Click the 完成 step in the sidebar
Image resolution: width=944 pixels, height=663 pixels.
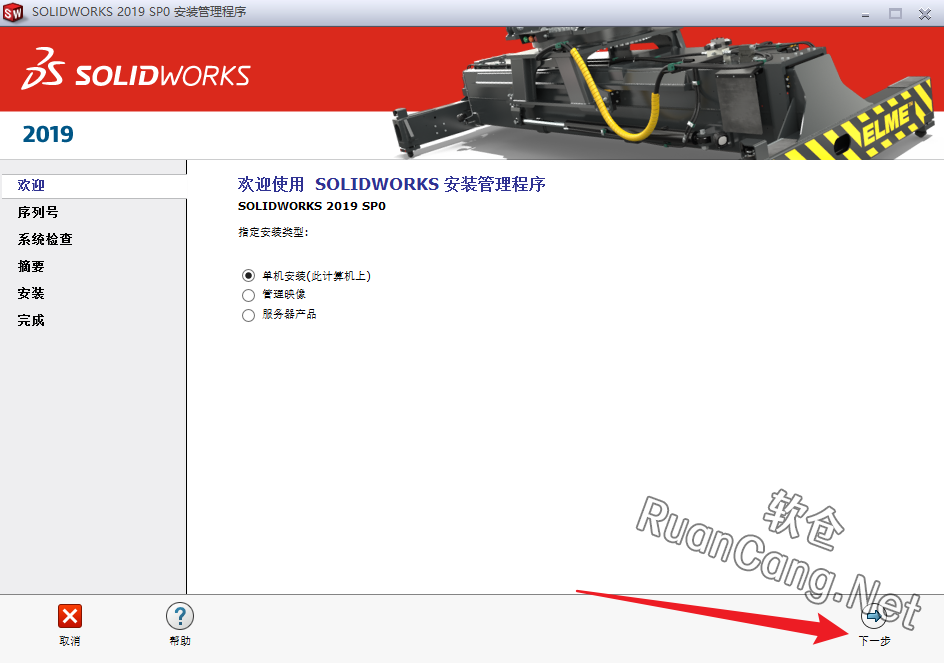(31, 320)
